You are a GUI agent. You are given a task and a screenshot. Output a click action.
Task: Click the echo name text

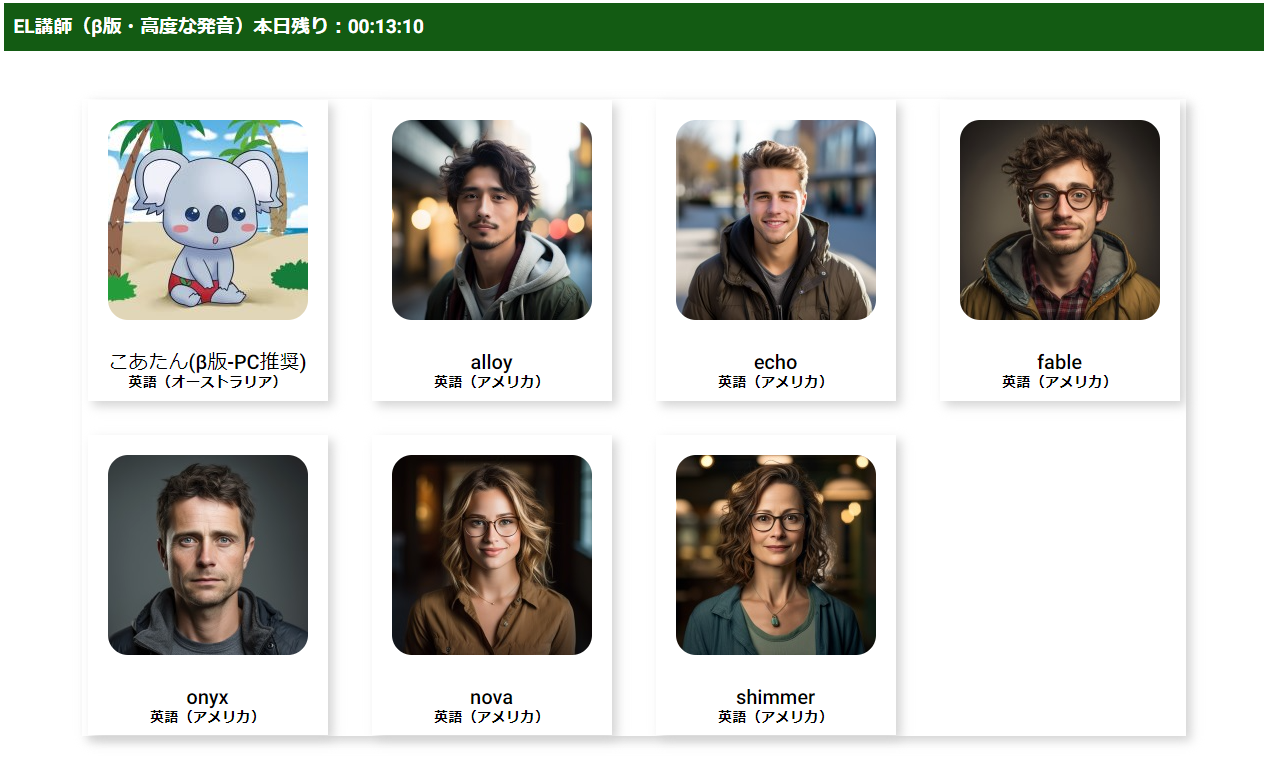[x=776, y=362]
